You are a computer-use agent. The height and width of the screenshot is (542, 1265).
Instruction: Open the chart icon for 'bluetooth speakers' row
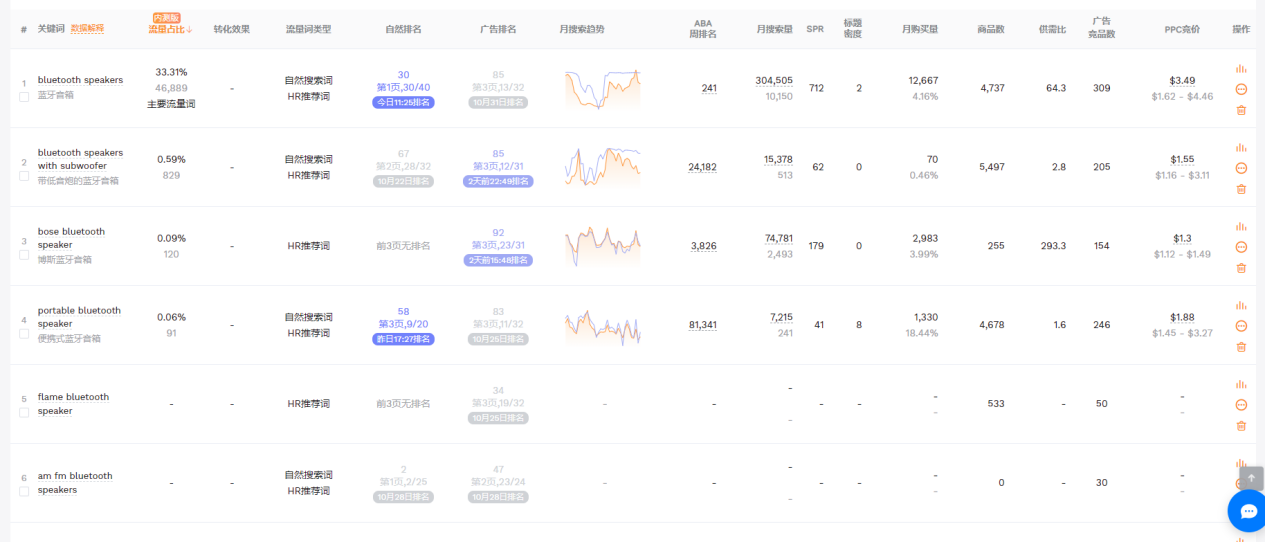(1241, 69)
